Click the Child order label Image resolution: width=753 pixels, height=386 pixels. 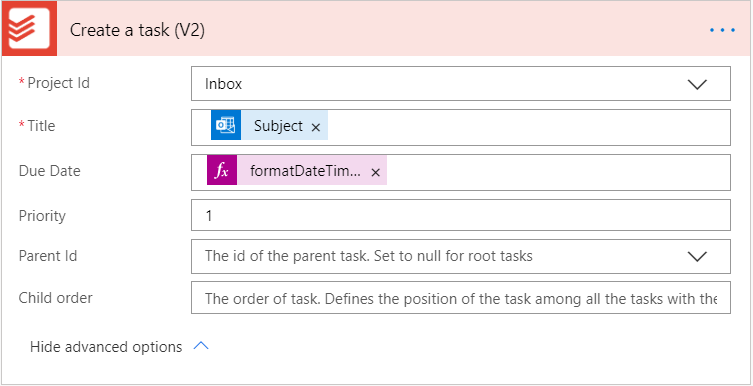[55, 298]
